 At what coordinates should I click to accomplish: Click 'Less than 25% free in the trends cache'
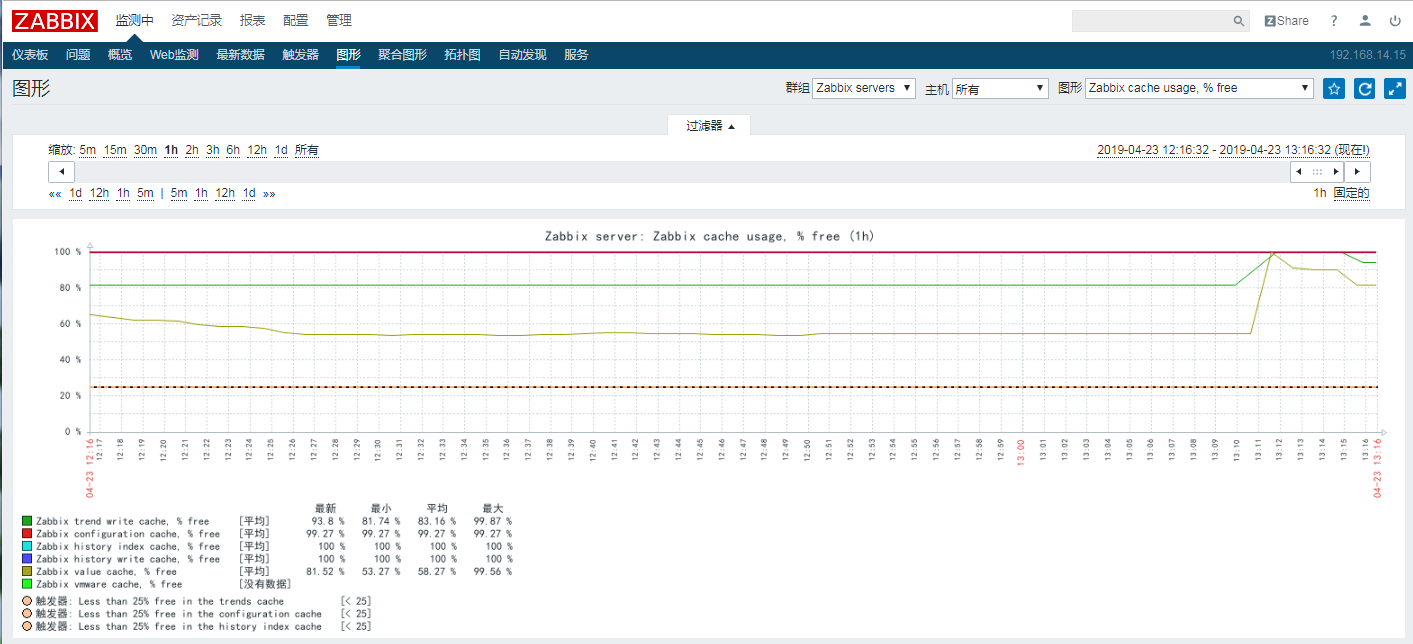181,602
